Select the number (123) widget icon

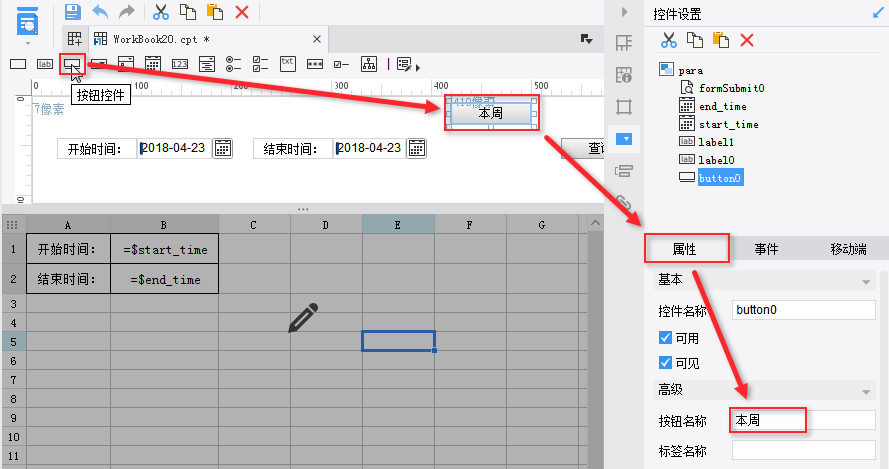(180, 64)
